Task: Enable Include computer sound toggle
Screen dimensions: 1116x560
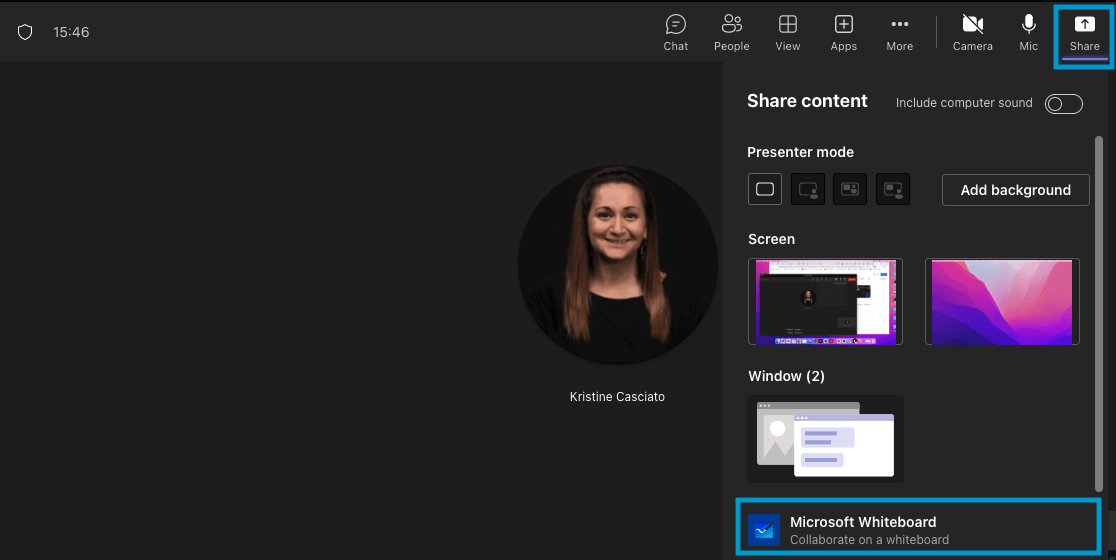Action: [x=1063, y=104]
